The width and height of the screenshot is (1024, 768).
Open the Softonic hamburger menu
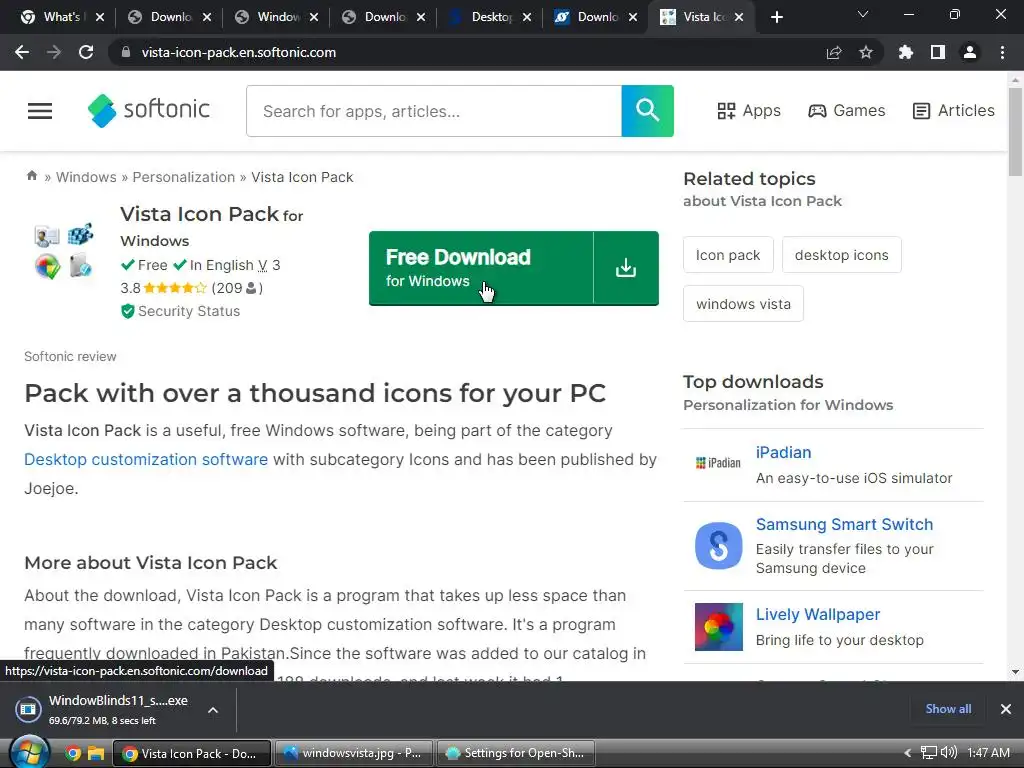40,111
